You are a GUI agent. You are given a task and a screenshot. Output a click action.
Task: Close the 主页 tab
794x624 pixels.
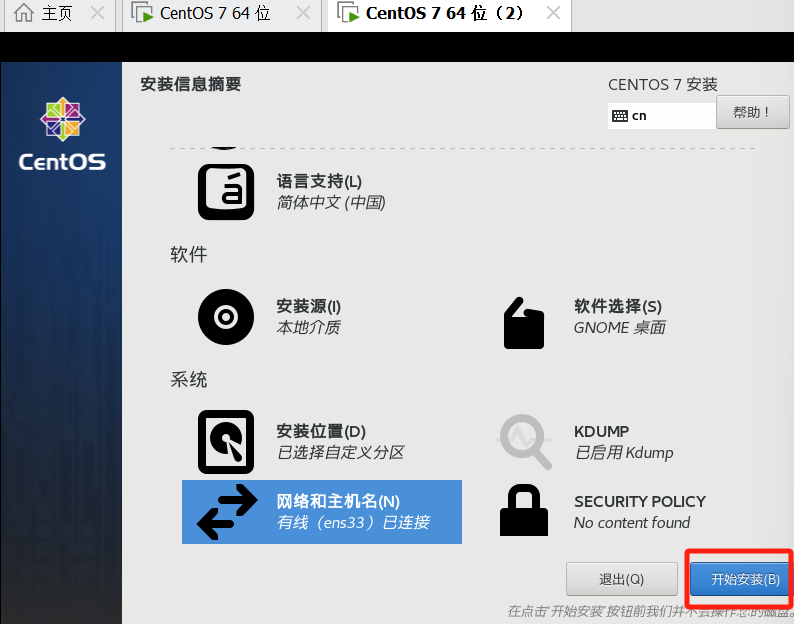click(x=97, y=13)
